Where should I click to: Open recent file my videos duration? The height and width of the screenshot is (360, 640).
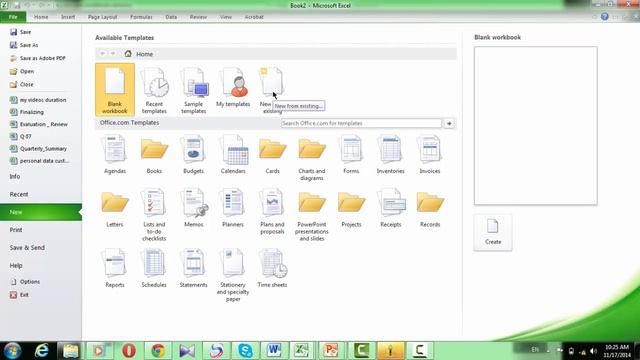38,100
